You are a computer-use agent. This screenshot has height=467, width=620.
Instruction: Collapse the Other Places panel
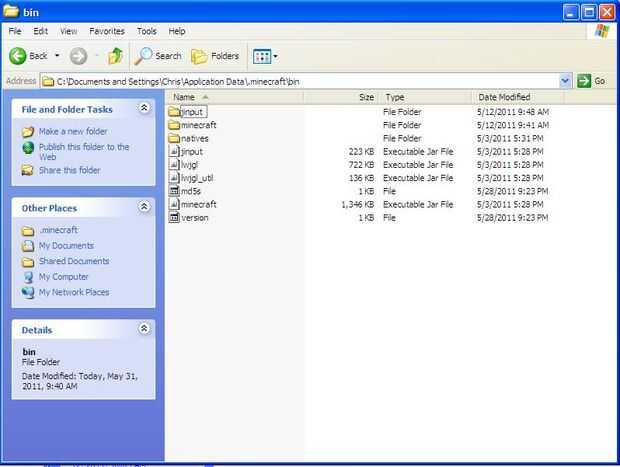pos(144,207)
